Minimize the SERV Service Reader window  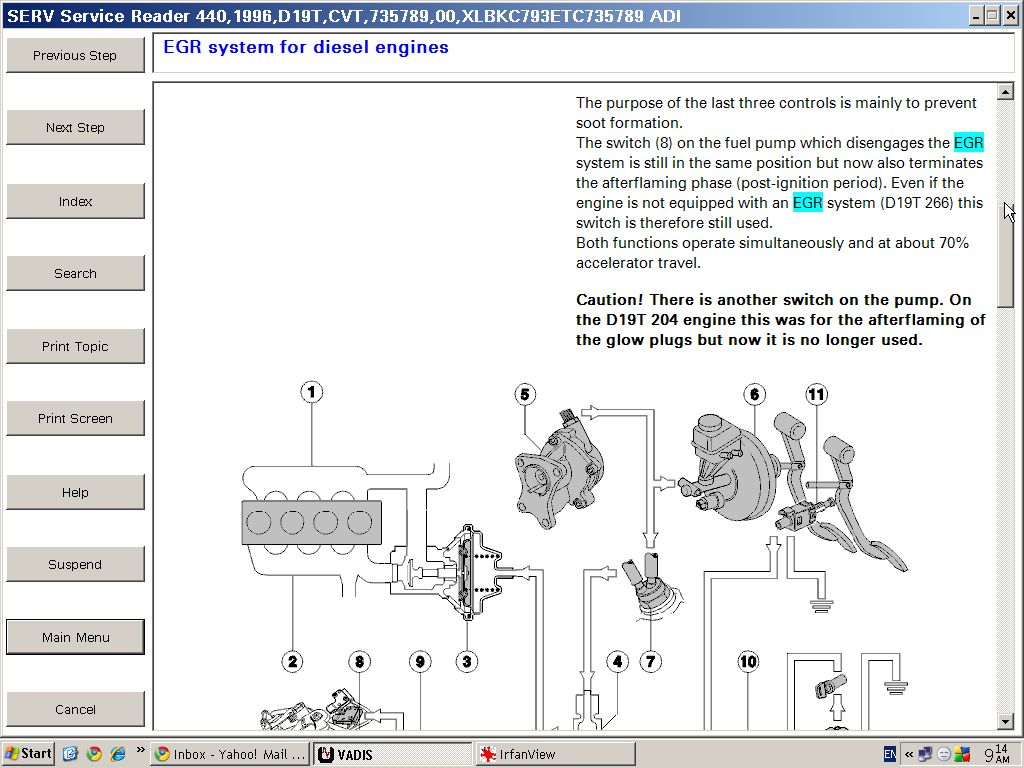(x=976, y=16)
